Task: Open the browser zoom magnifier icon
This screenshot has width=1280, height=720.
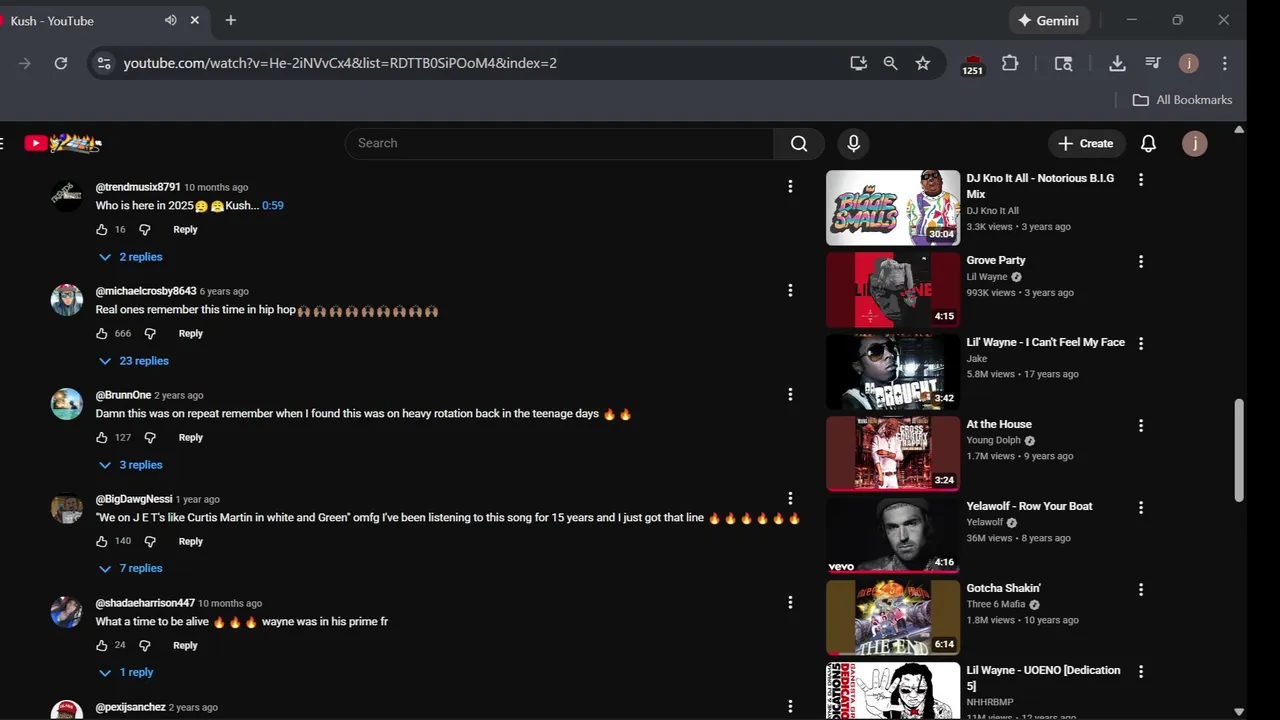Action: [x=890, y=63]
